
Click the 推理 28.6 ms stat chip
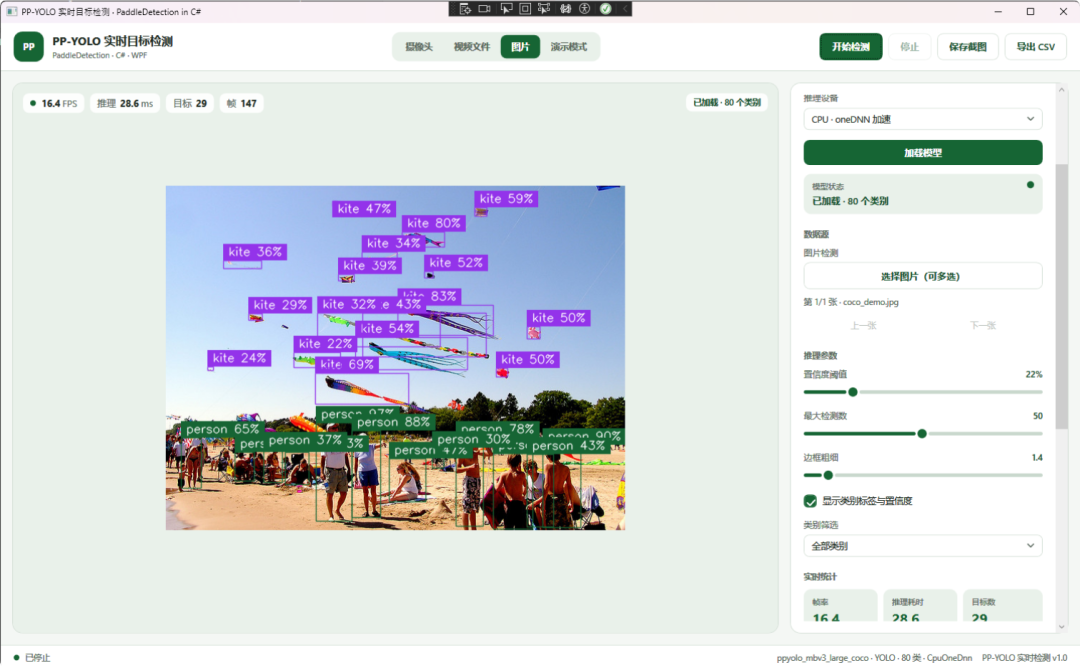[x=125, y=103]
